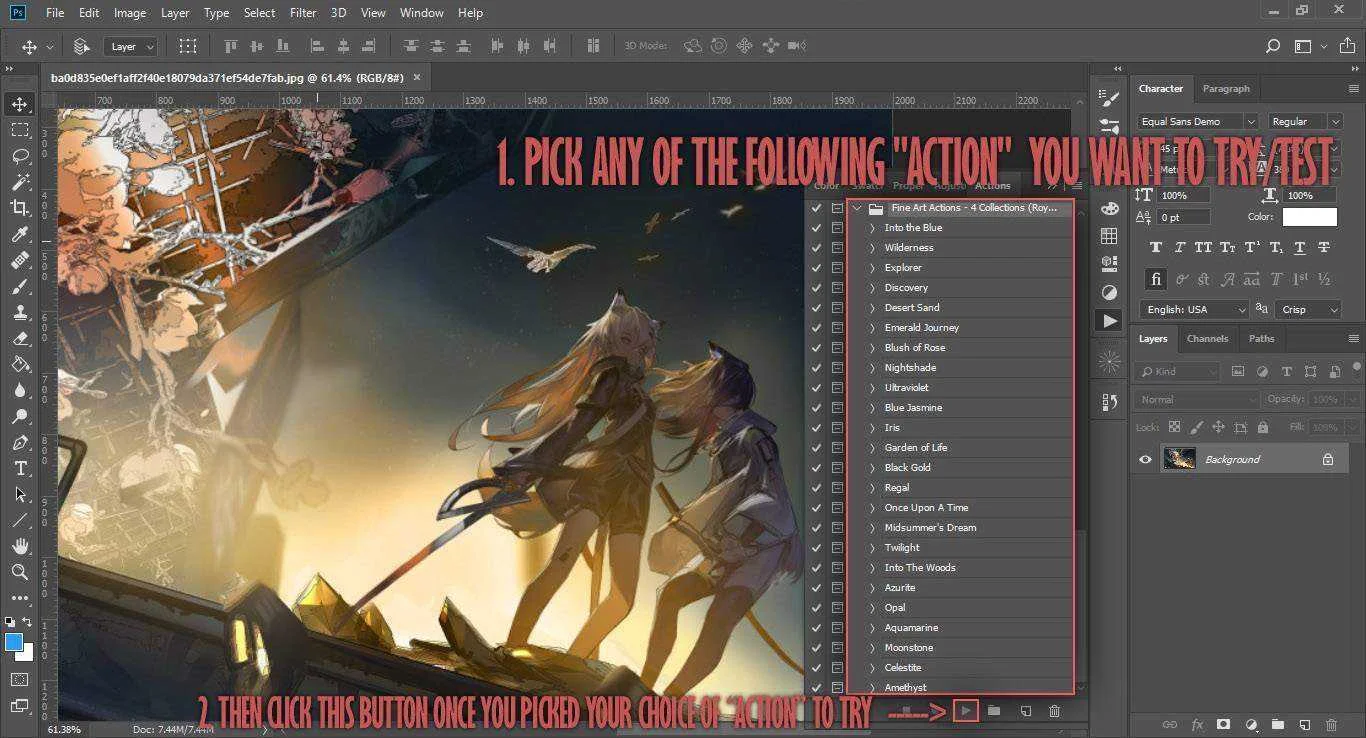Uncheck the Regal action item
The image size is (1366, 738).
[x=817, y=488]
